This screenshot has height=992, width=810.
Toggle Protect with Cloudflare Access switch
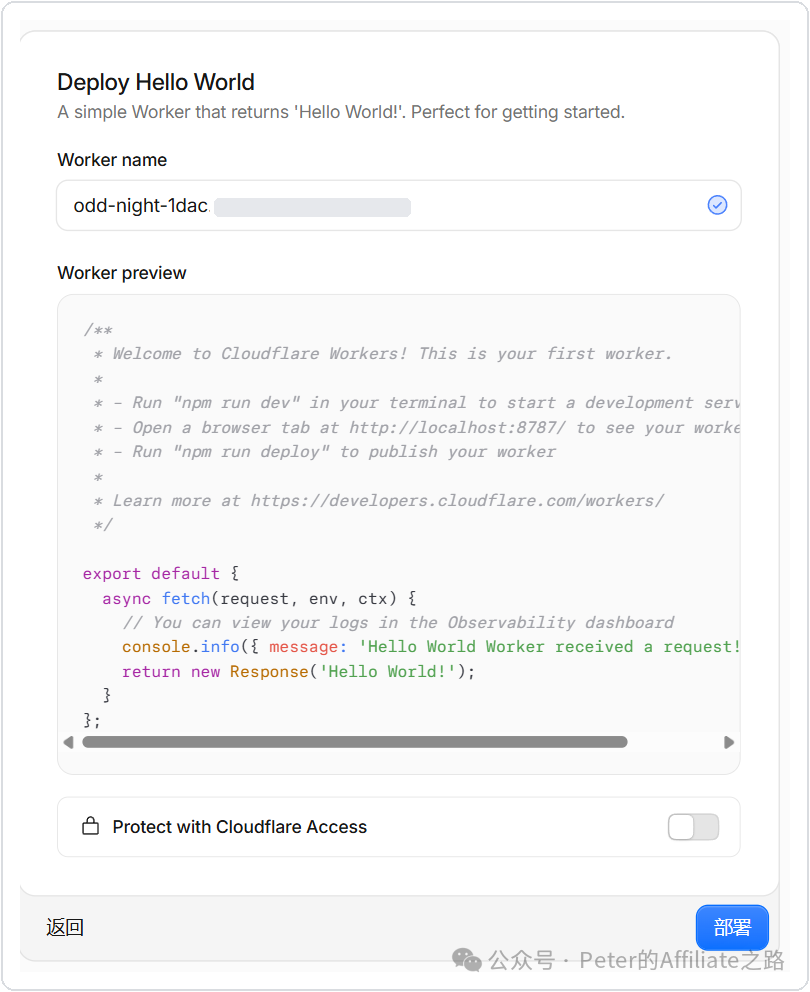(693, 827)
